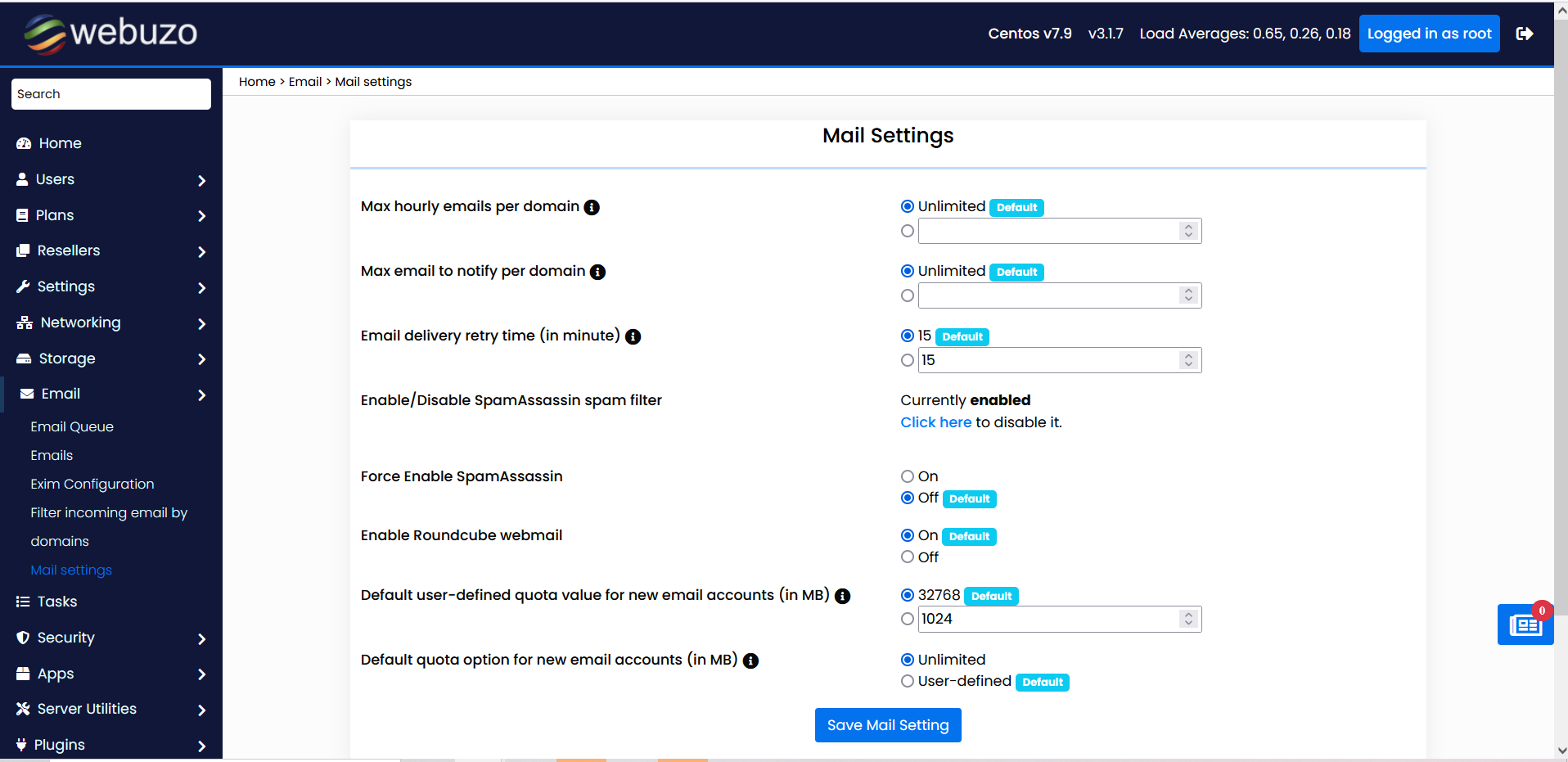Screen dimensions: 1568x762
Task: Click the Plans document icon
Action: pyautogui.click(x=22, y=215)
